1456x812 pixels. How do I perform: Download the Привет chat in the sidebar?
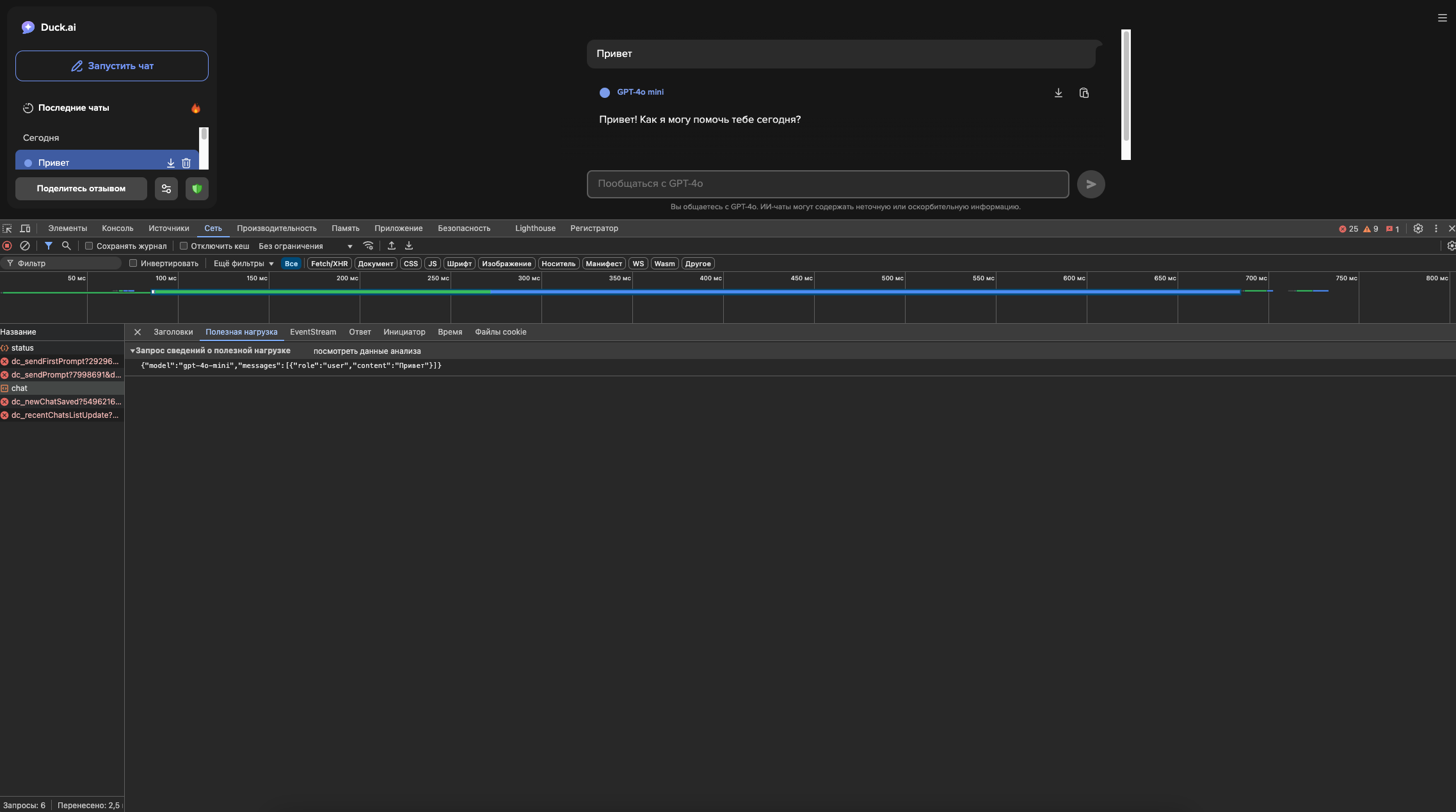pos(171,163)
